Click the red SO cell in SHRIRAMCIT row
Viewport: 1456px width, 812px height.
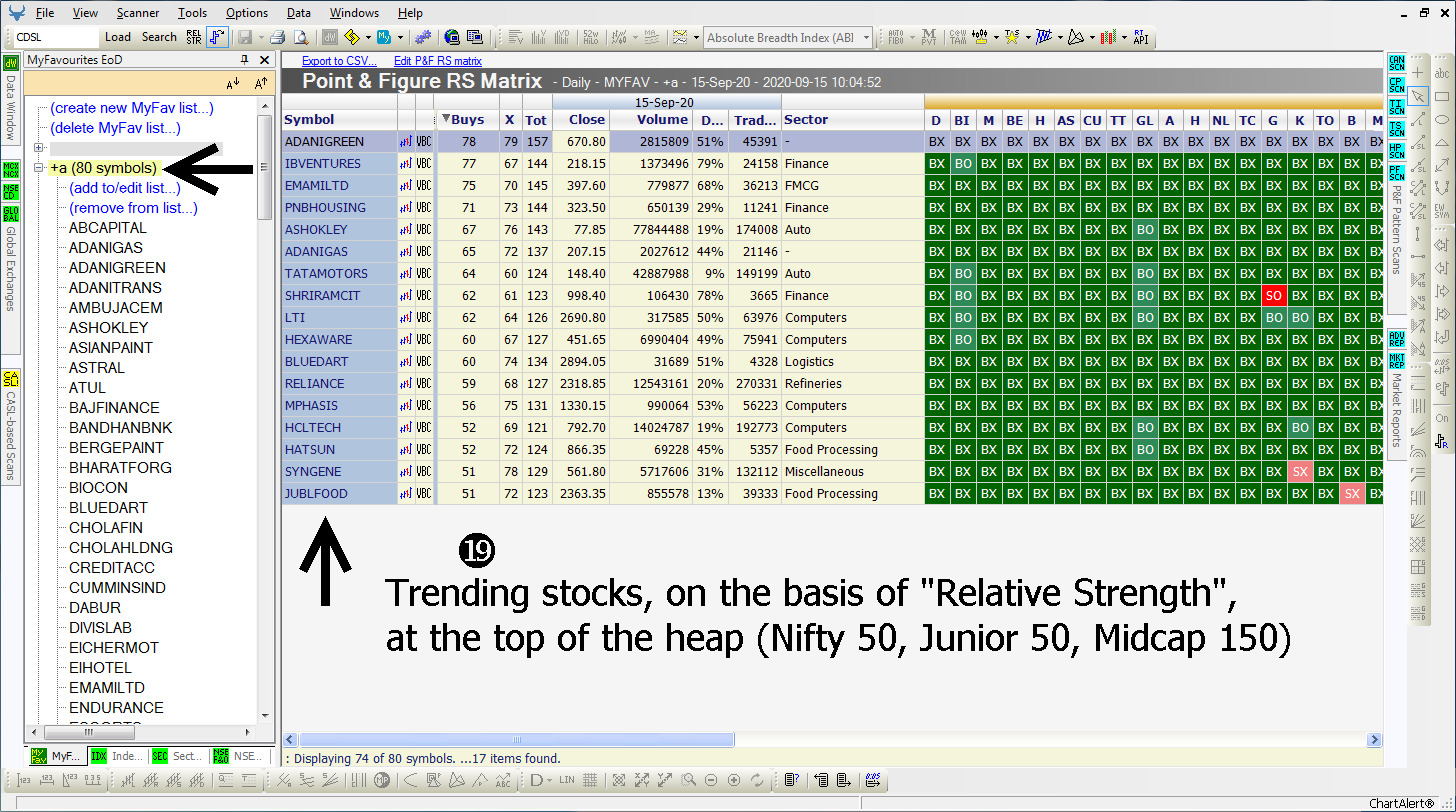coord(1273,296)
